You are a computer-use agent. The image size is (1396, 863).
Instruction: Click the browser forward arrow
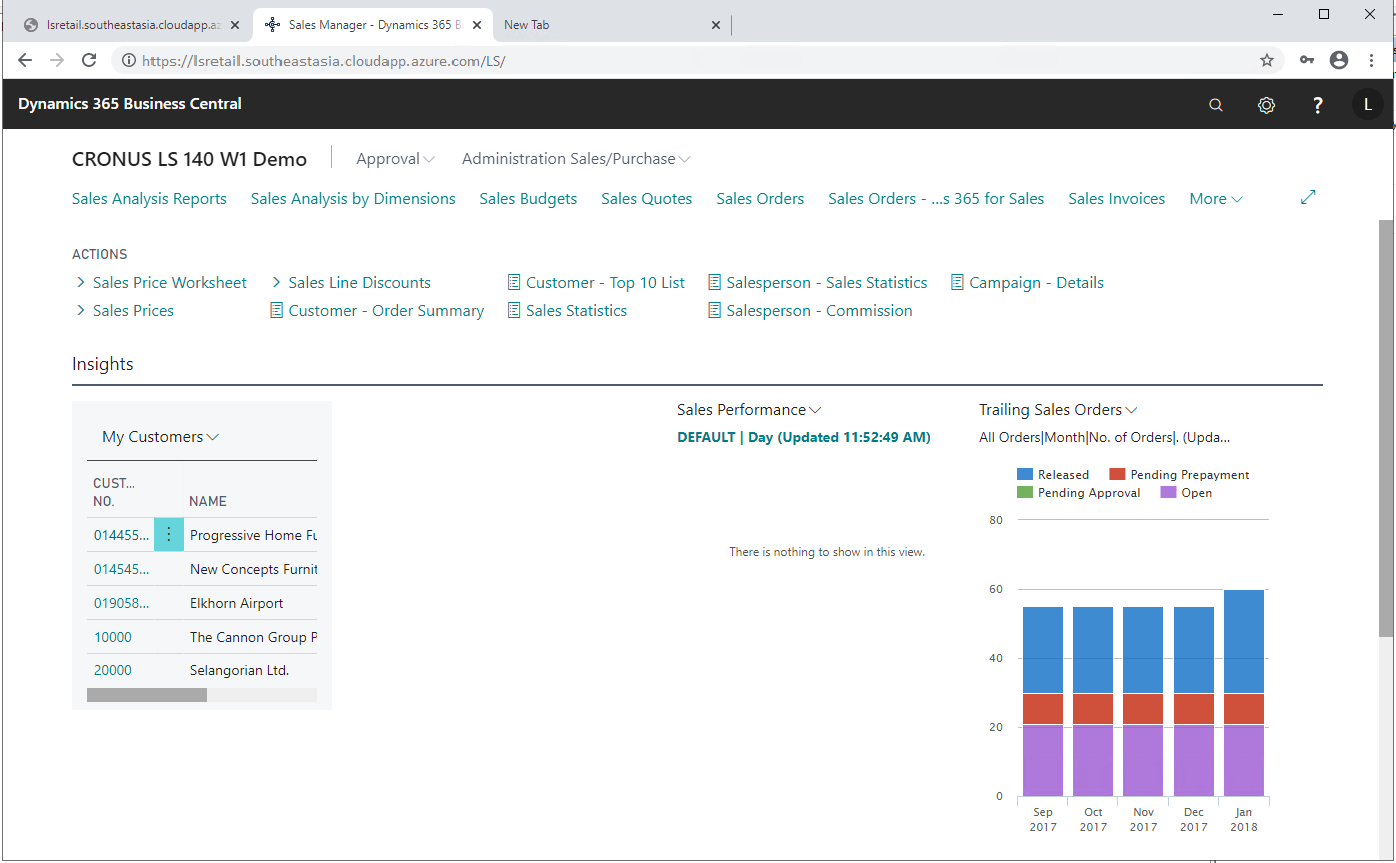[x=57, y=60]
